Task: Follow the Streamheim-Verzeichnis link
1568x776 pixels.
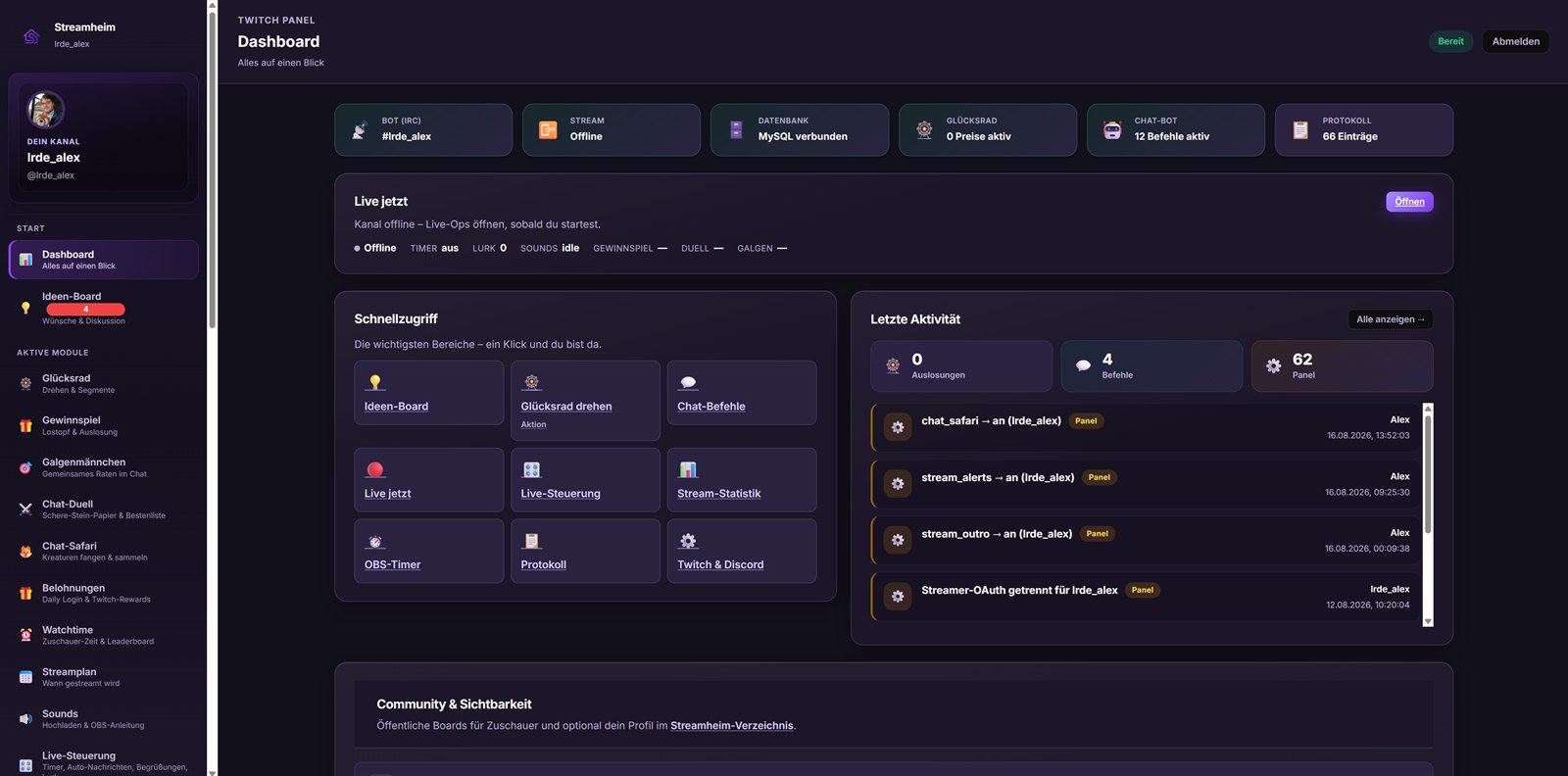Action: [x=732, y=726]
